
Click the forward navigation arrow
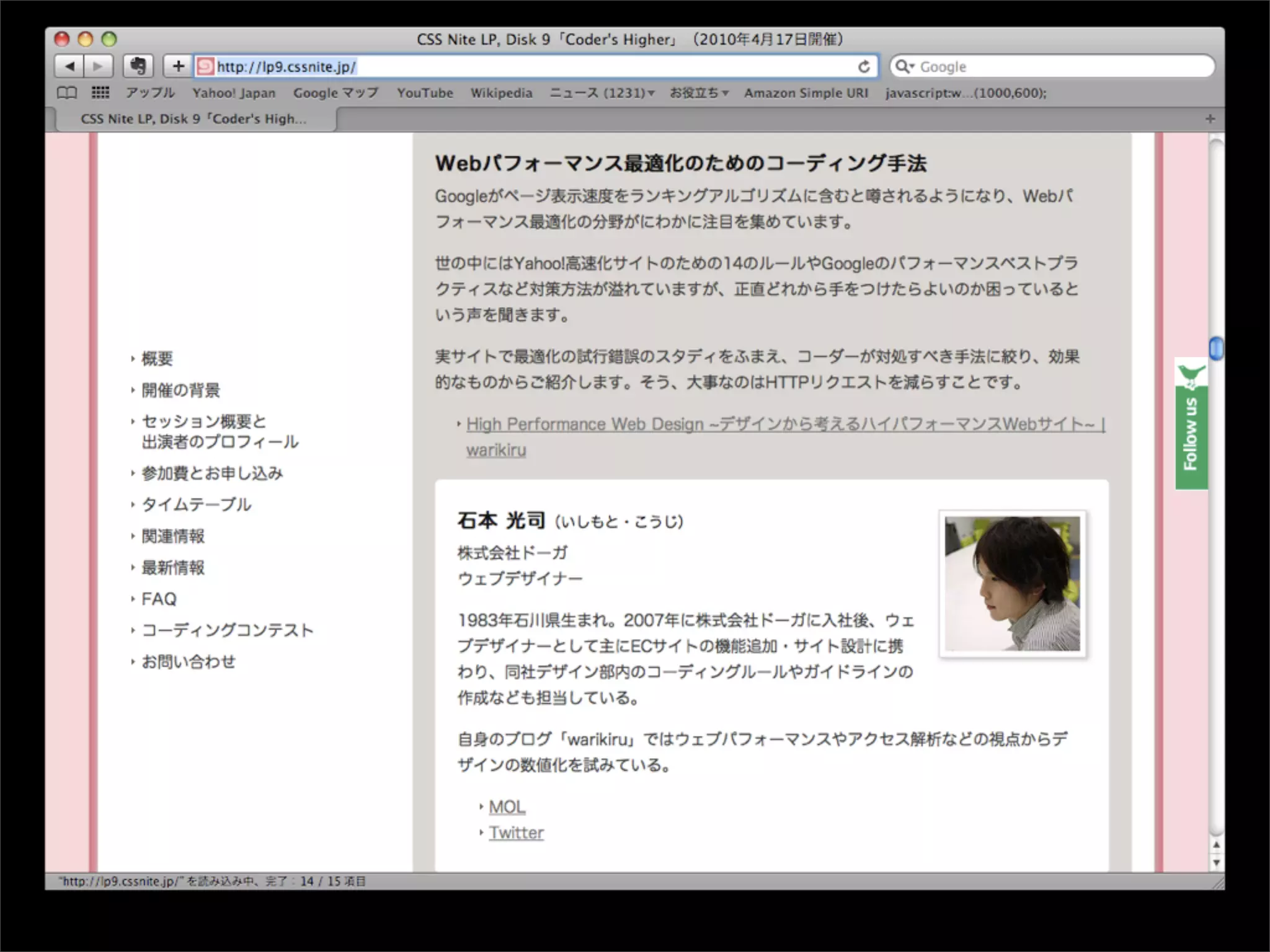[98, 66]
